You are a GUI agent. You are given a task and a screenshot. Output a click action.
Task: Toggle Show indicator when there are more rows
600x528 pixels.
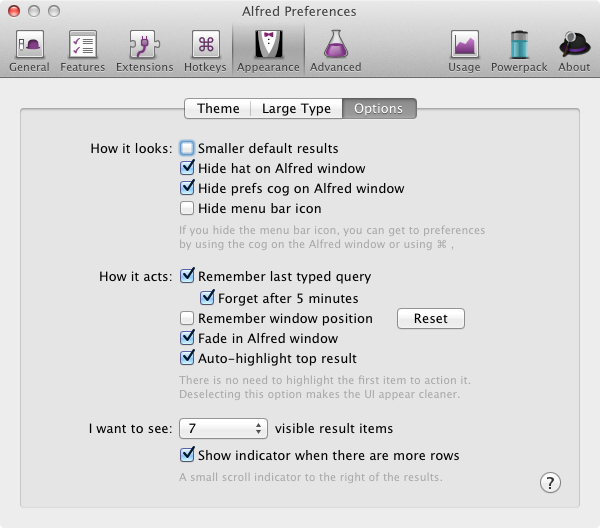[187, 455]
